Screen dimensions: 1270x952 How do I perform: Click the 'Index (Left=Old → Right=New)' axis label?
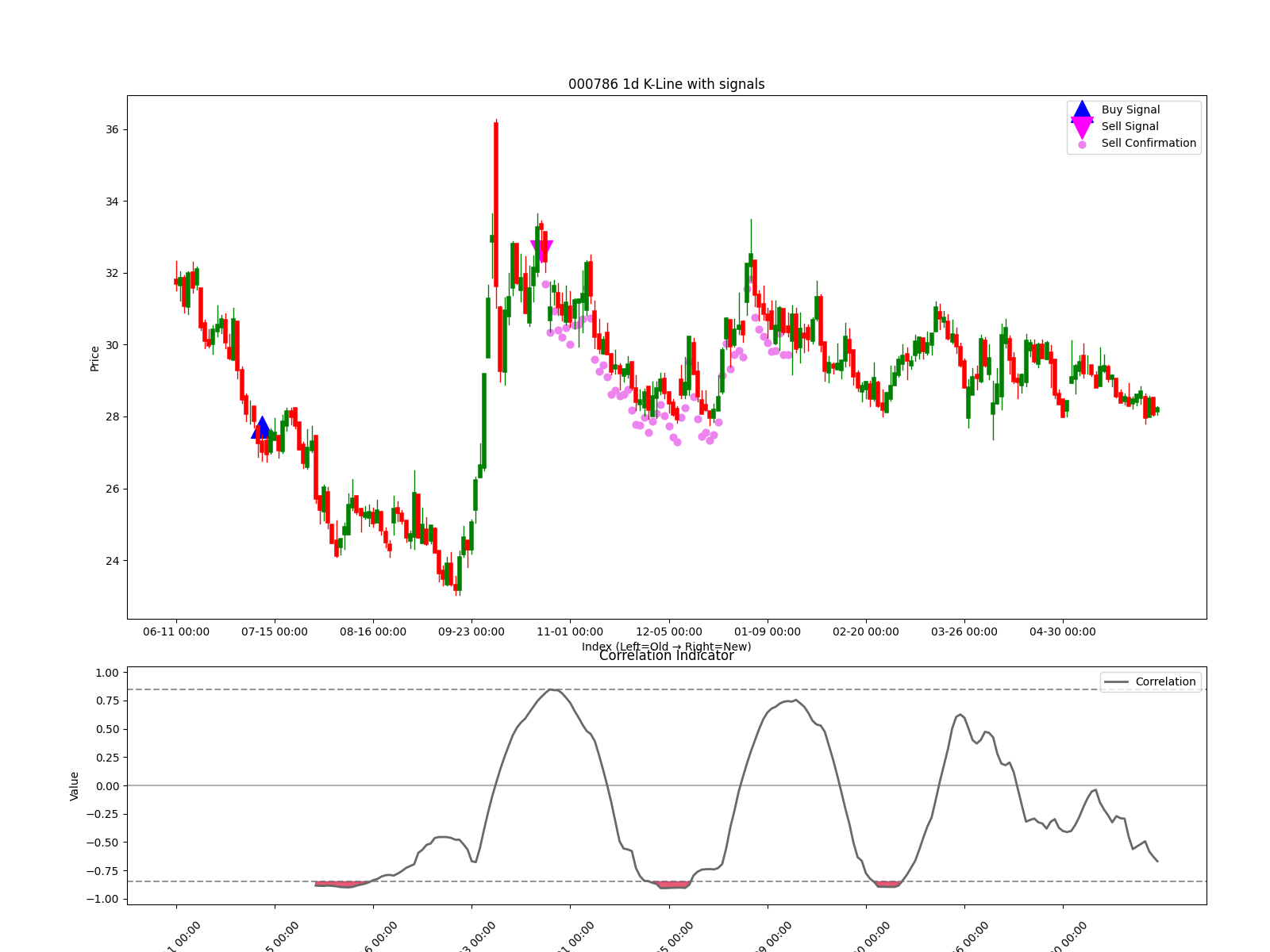[x=667, y=647]
